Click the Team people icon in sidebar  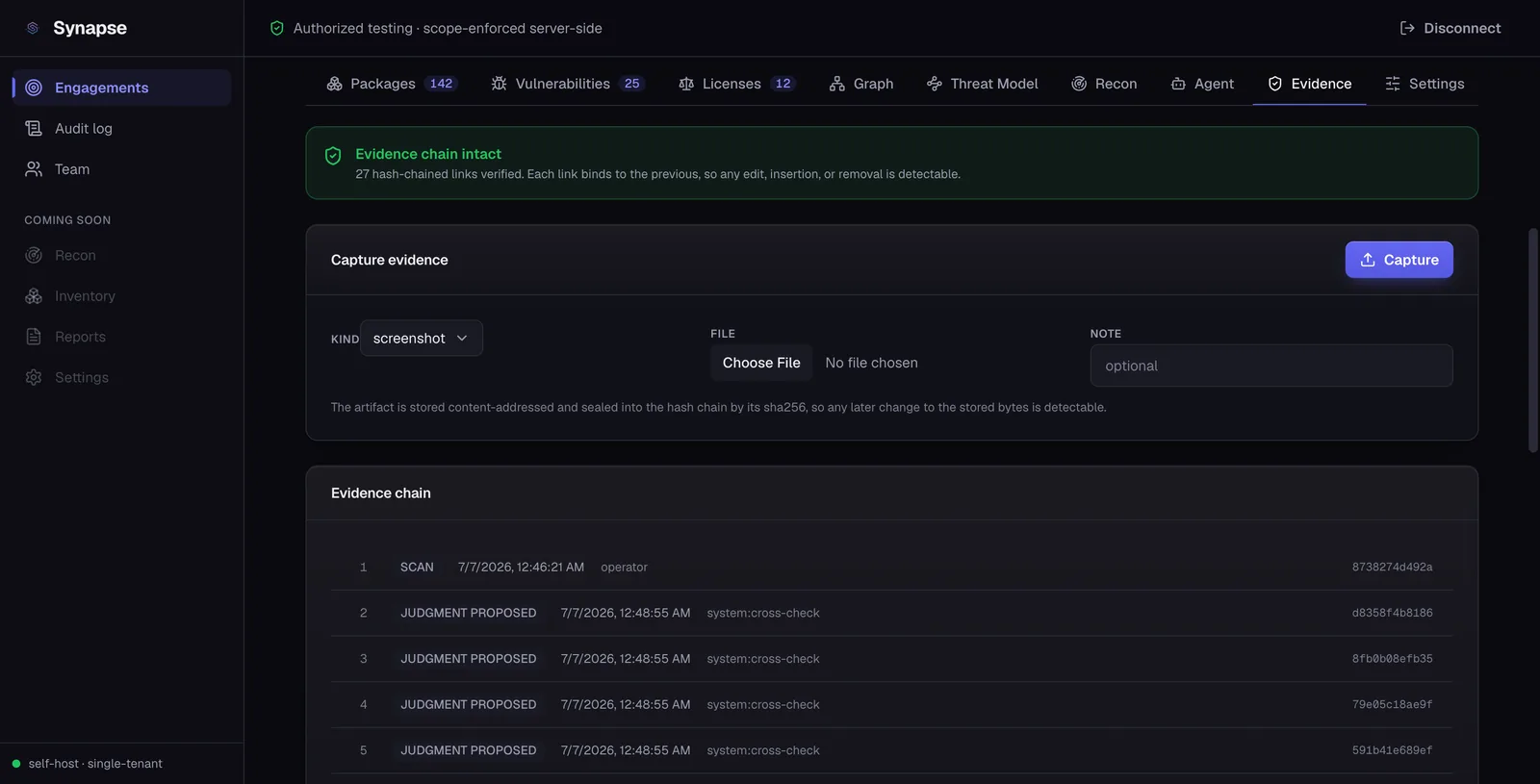point(34,169)
